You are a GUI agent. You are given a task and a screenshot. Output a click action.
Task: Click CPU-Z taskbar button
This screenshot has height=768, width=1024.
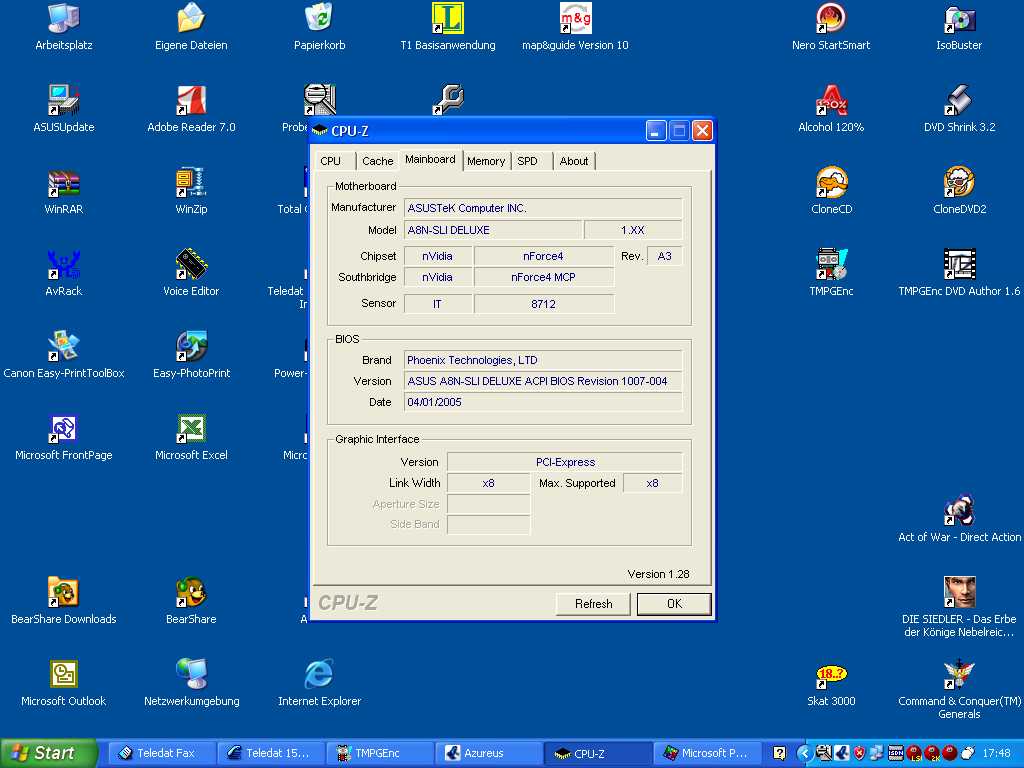point(596,753)
